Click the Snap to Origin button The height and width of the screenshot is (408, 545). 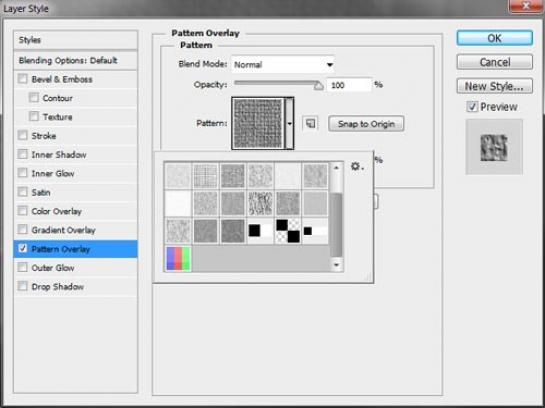pos(366,124)
